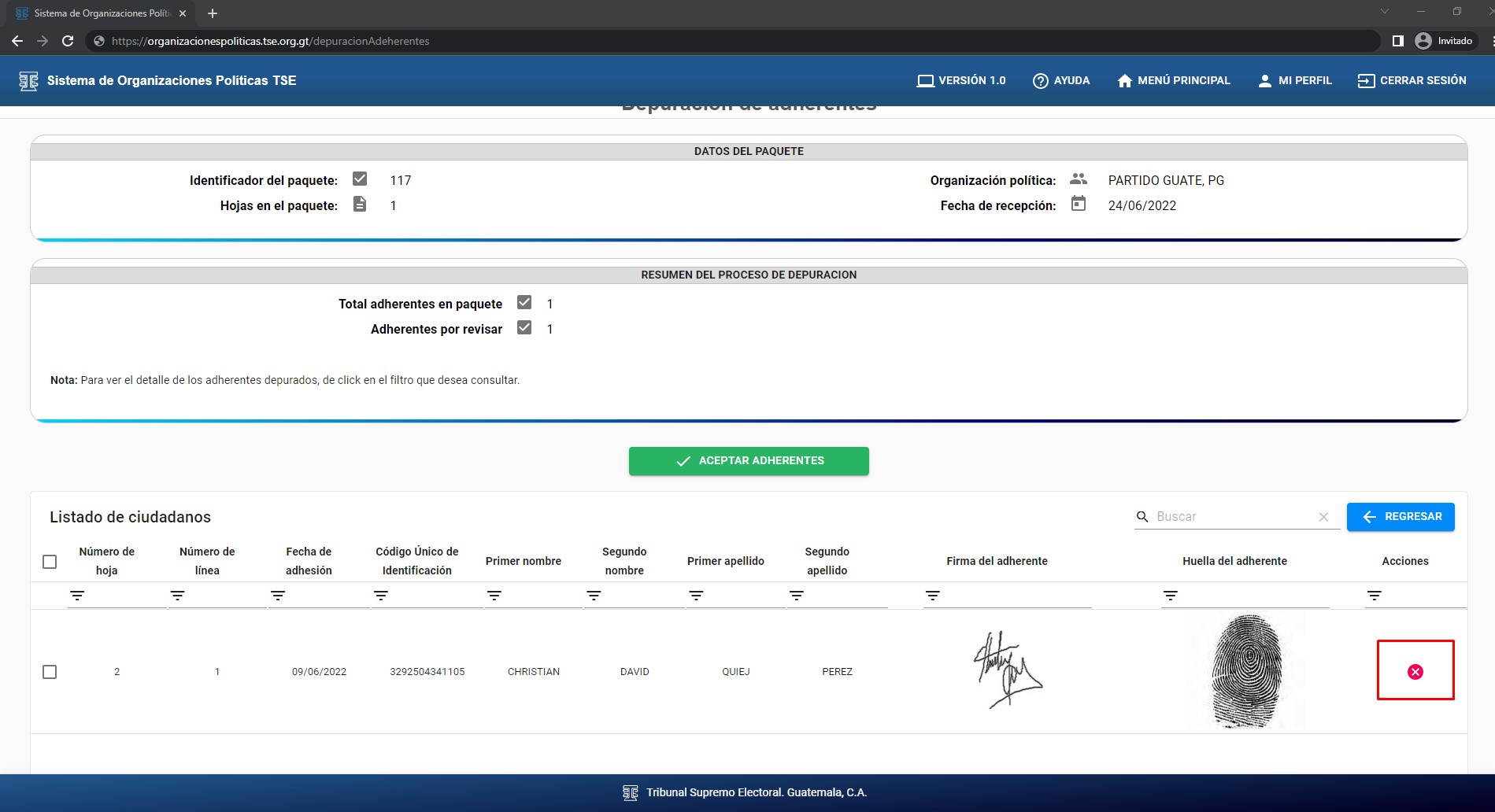Check the row checkbox for CHRISTIAN DAVID
Viewport: 1495px width, 812px height.
[50, 671]
